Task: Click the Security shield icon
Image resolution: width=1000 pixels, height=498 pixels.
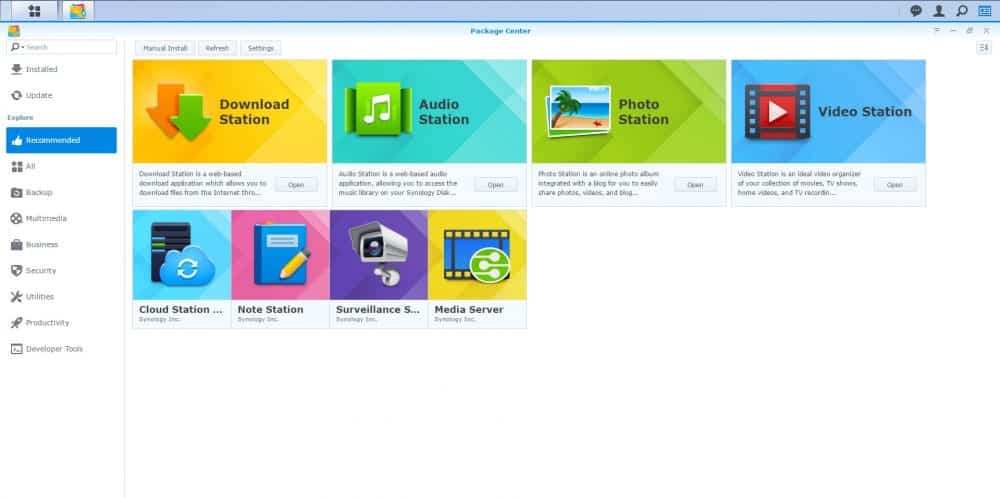Action: pos(17,271)
